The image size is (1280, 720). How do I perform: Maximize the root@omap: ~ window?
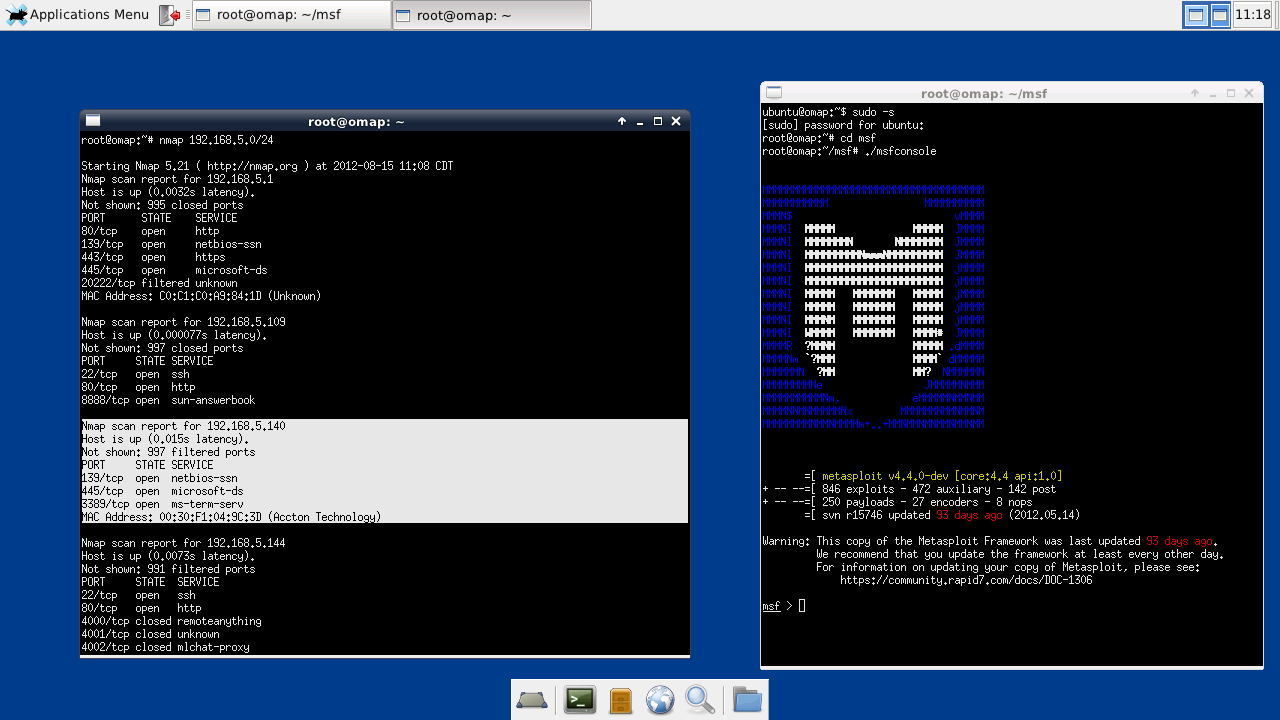point(658,121)
